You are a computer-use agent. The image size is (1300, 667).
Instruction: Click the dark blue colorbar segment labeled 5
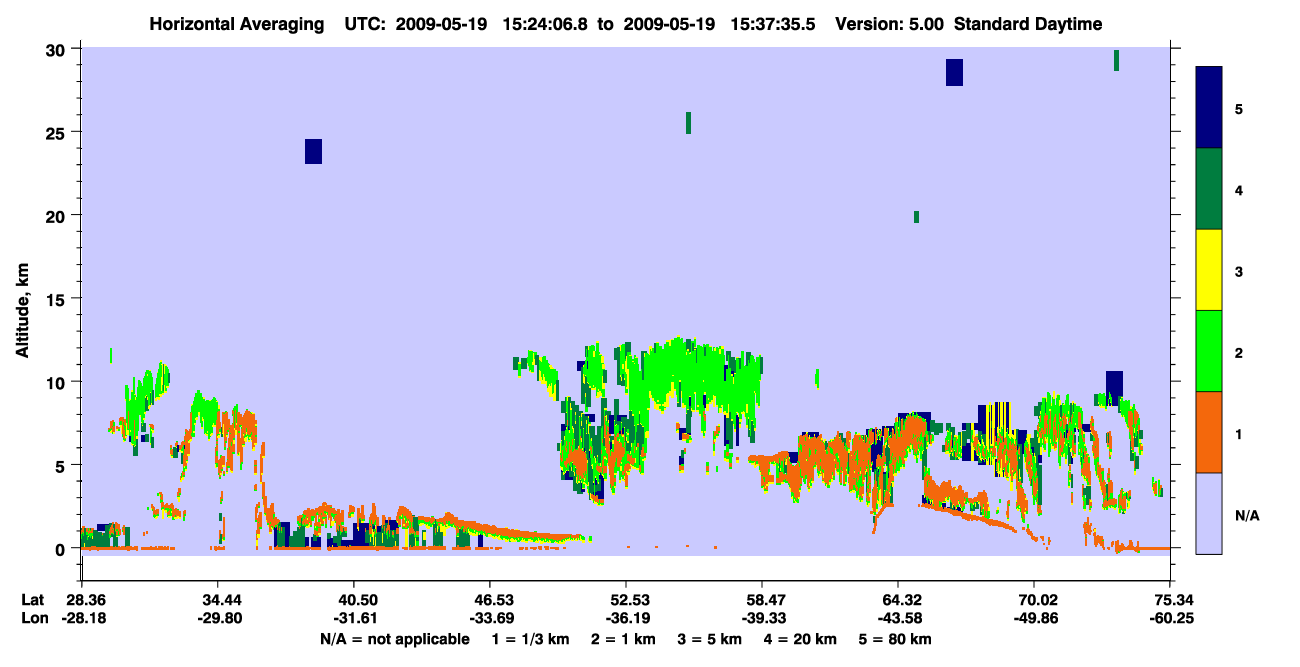(x=1209, y=108)
